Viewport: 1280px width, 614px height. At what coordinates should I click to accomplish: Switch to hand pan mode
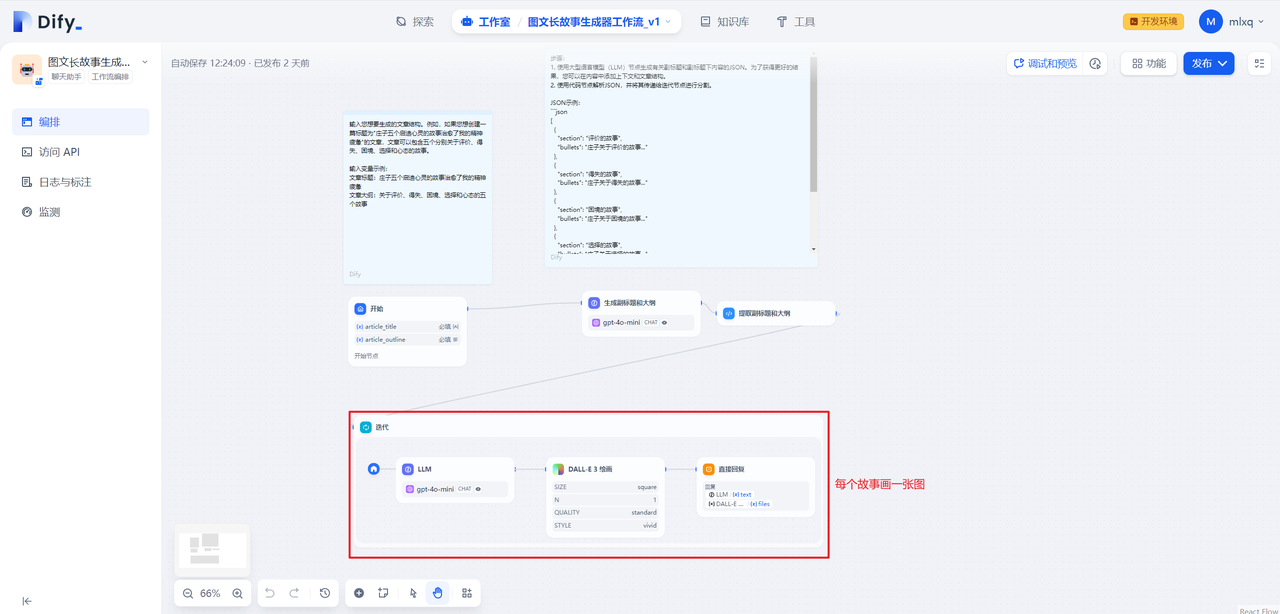437,593
